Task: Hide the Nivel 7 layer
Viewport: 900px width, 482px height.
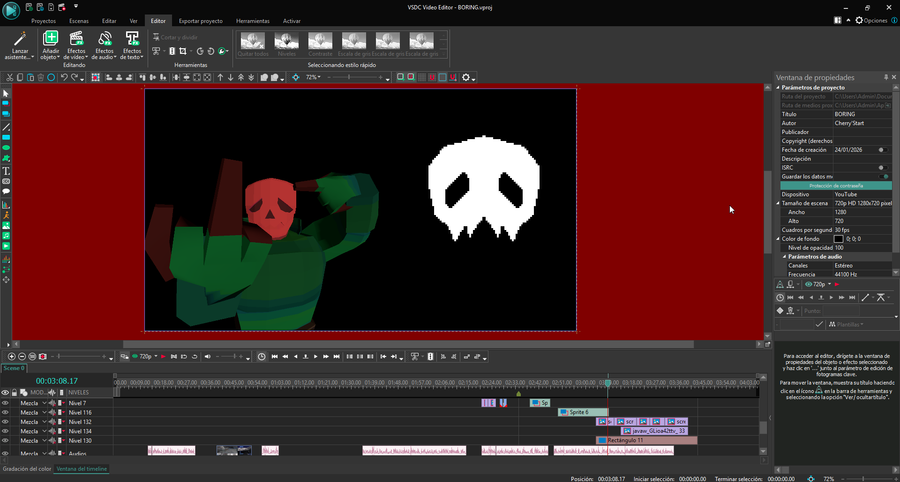Action: (x=5, y=403)
